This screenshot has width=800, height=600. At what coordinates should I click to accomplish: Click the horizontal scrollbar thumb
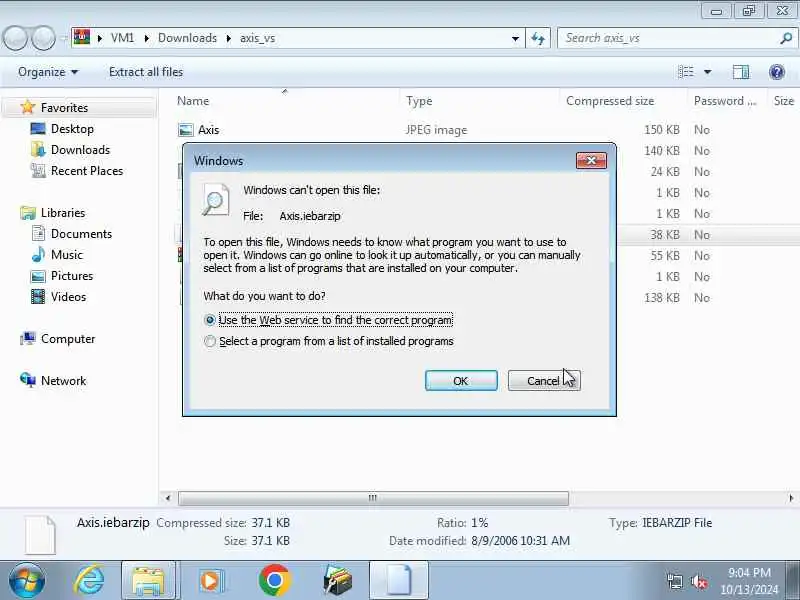tap(373, 498)
